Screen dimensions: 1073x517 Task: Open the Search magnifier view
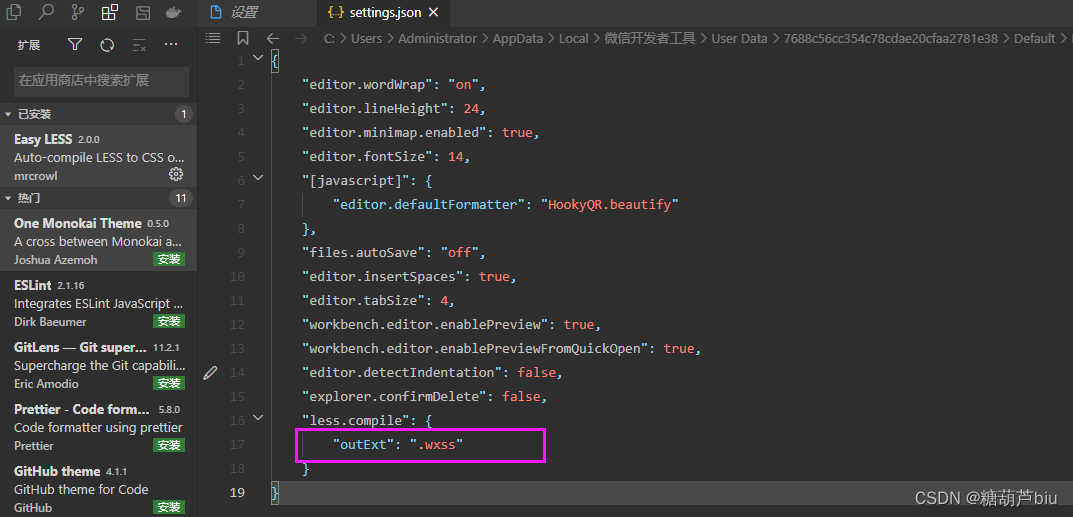[46, 12]
